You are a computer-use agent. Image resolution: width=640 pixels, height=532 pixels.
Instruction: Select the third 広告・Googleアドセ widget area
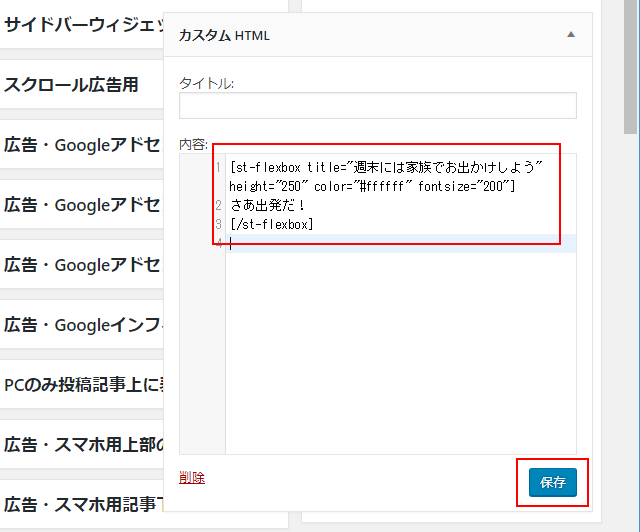tap(82, 265)
